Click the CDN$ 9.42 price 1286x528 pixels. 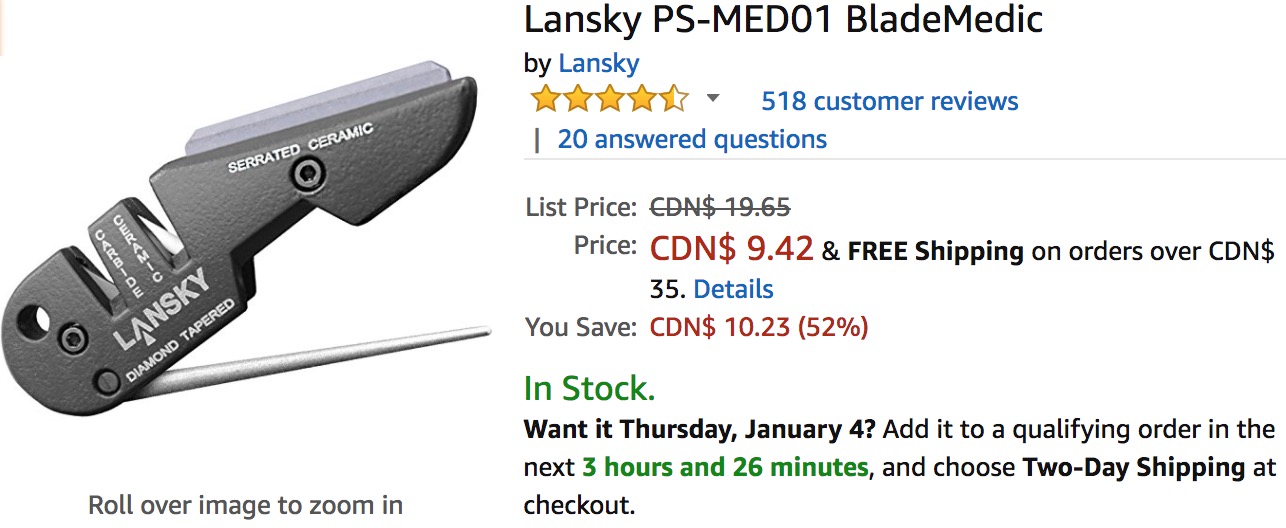(x=731, y=248)
